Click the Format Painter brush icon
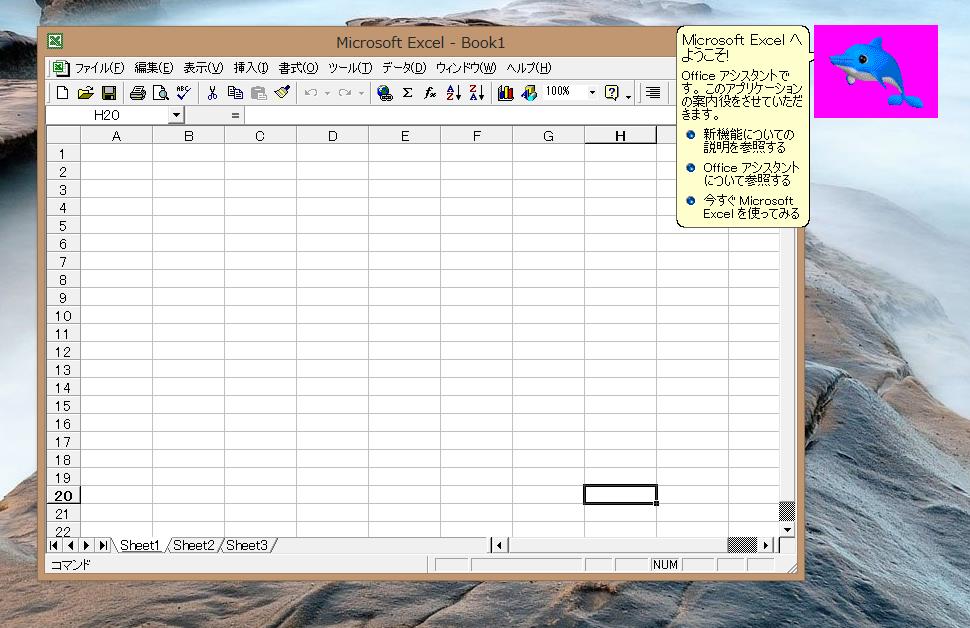970x628 pixels. (x=282, y=93)
